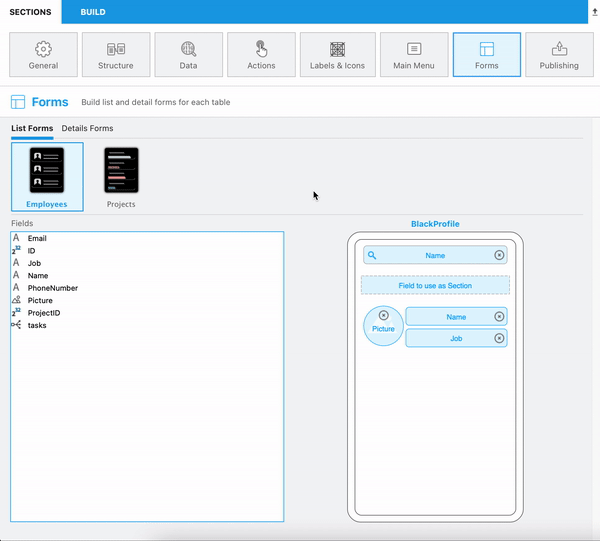Click the Job field box in preview
This screenshot has width=600, height=541.
456,338
